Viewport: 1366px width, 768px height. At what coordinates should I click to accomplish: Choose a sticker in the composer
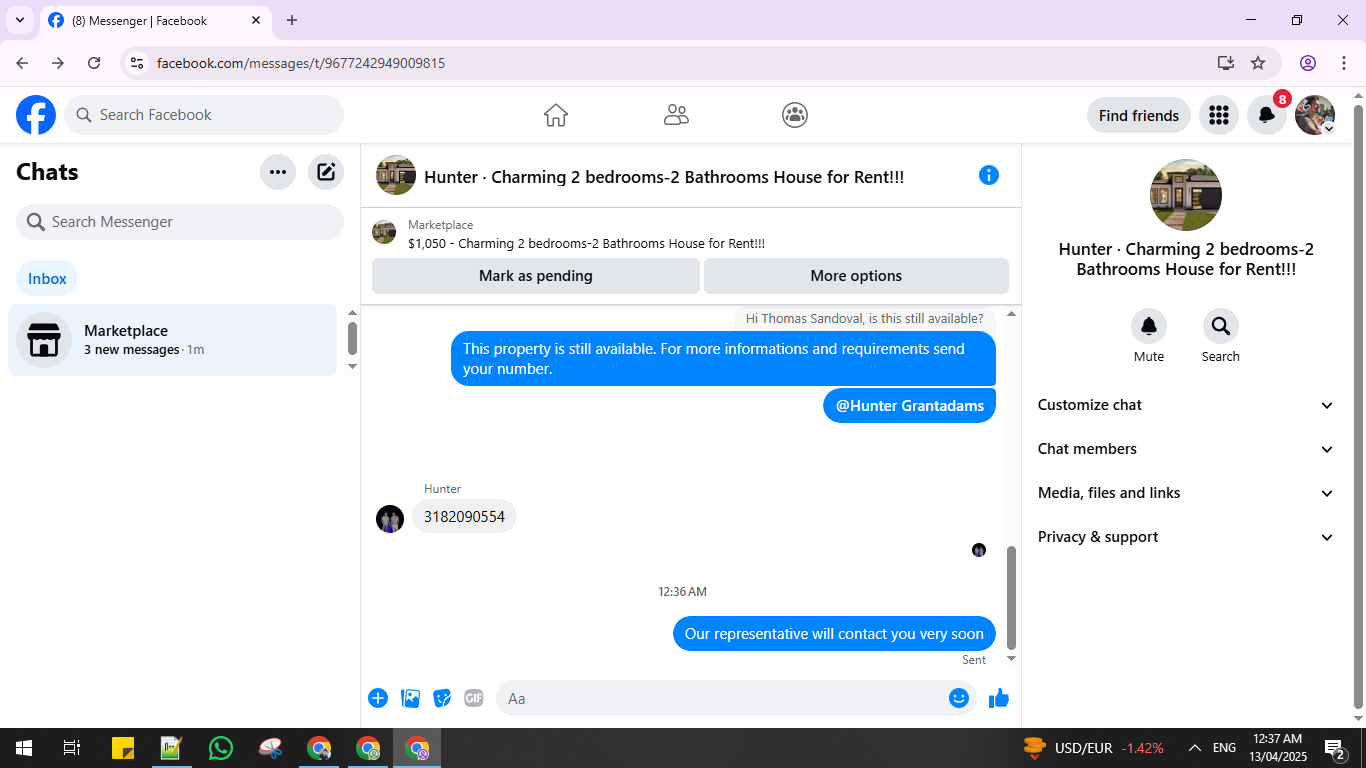(x=442, y=698)
